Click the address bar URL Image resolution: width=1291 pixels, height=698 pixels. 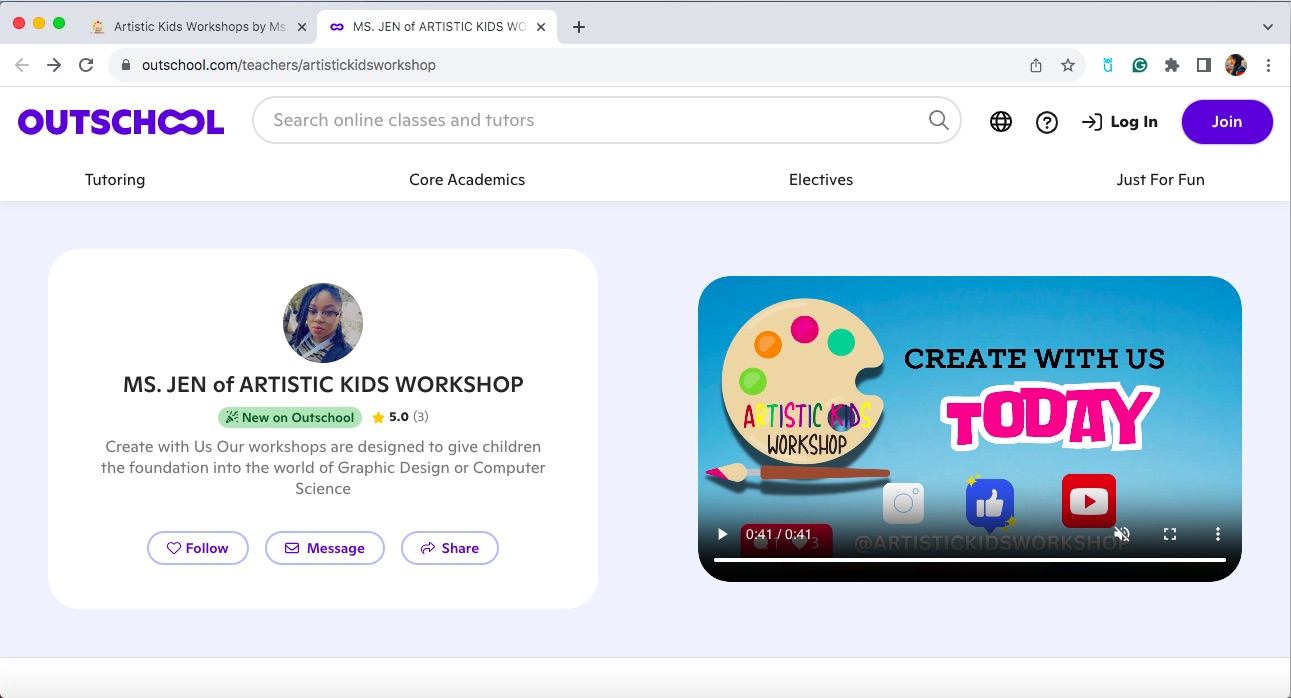(x=289, y=65)
